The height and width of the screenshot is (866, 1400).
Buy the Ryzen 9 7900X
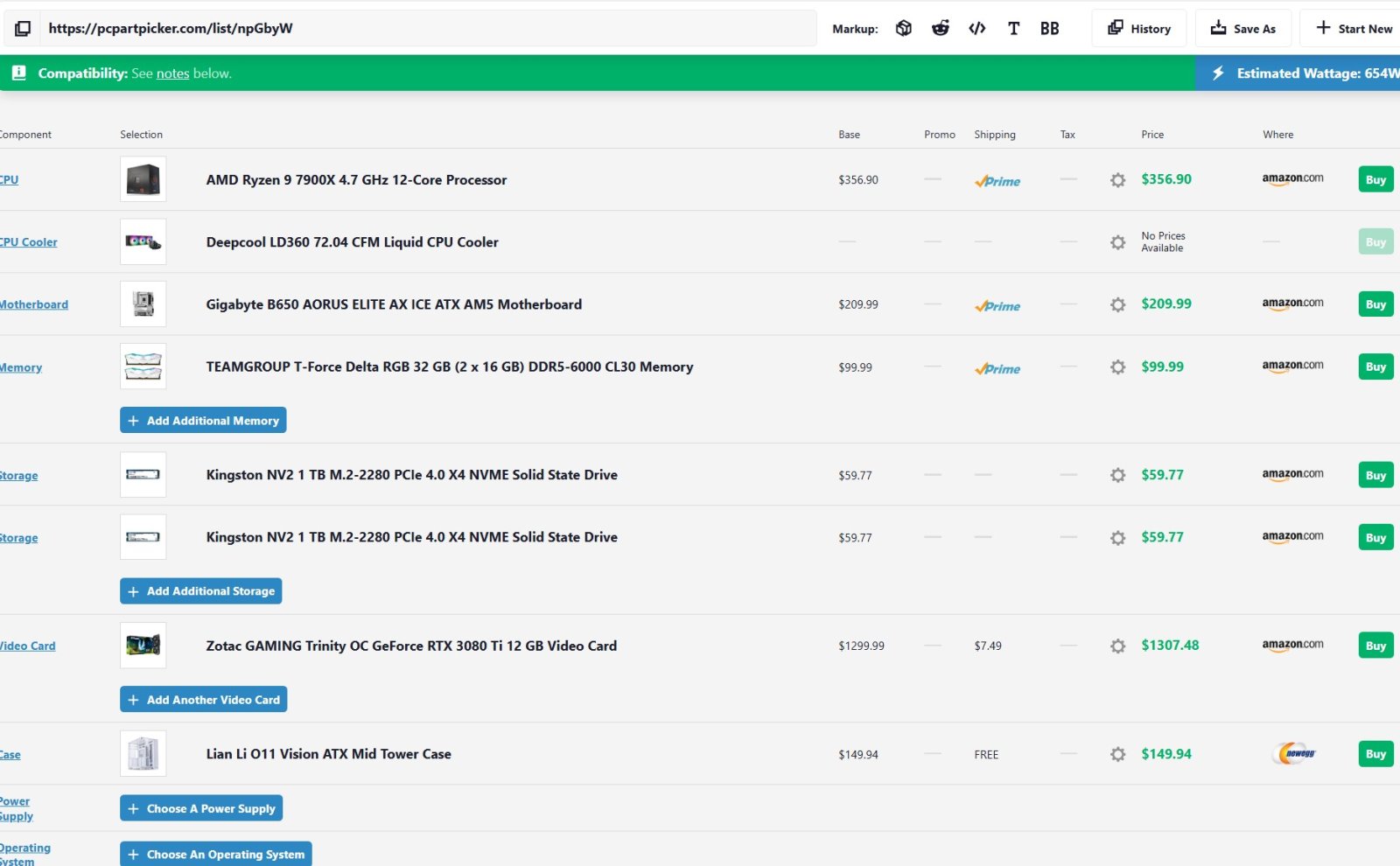[x=1375, y=180]
